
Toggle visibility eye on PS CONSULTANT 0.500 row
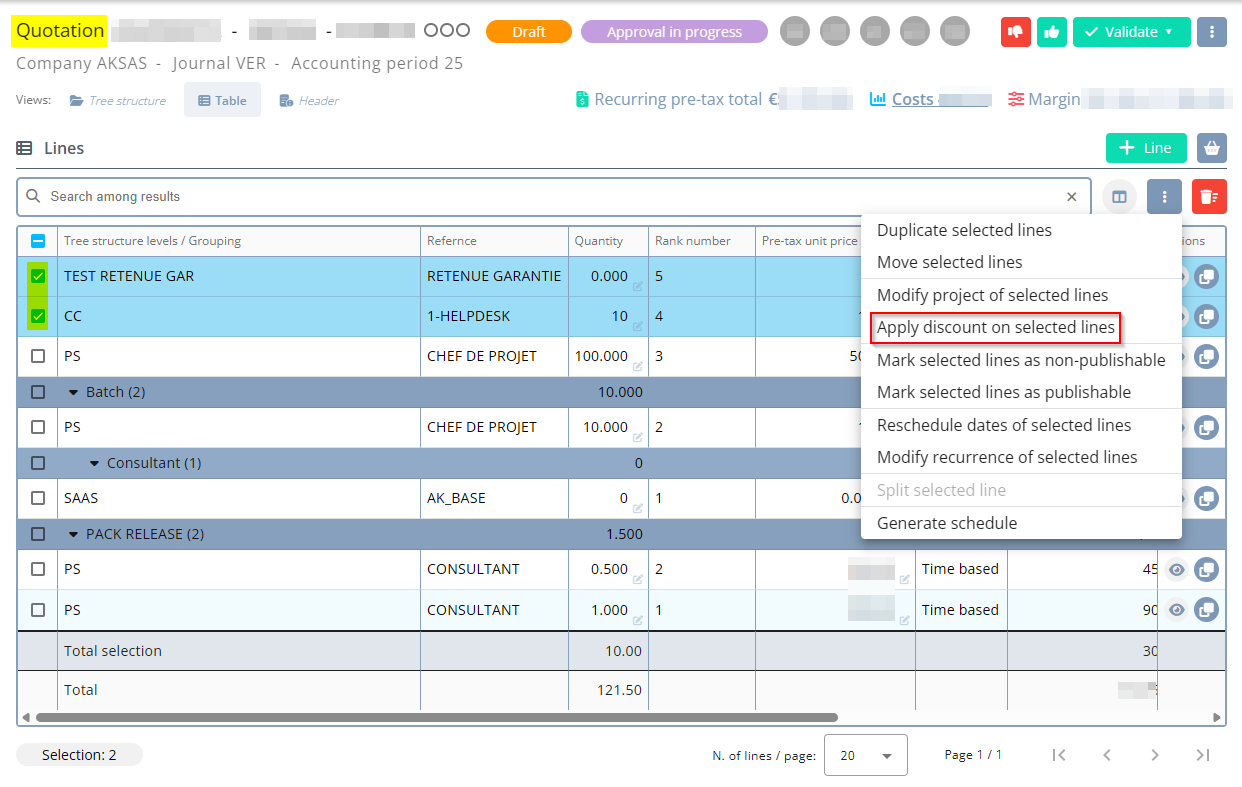click(1177, 569)
